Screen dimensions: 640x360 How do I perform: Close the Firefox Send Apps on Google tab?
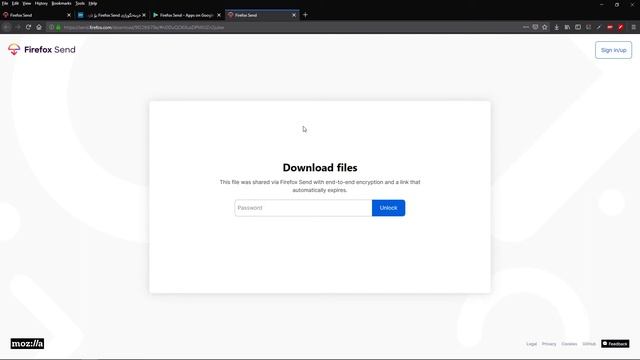pyautogui.click(x=219, y=15)
